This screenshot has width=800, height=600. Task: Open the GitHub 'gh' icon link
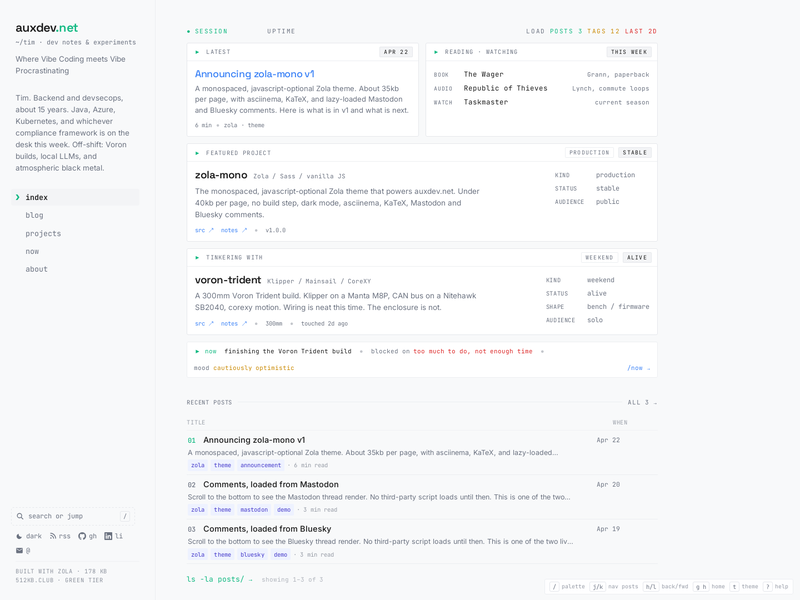coord(87,536)
